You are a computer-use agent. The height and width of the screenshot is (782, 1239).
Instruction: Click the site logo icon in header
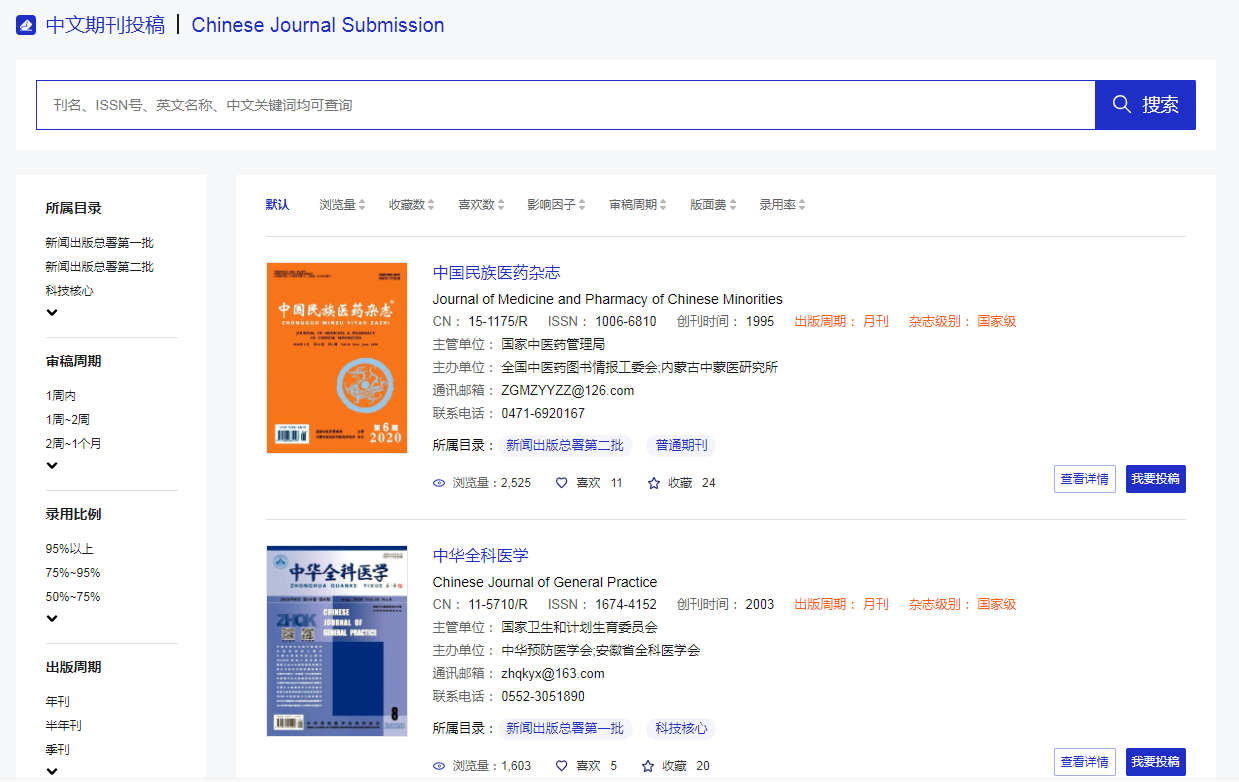[x=26, y=25]
